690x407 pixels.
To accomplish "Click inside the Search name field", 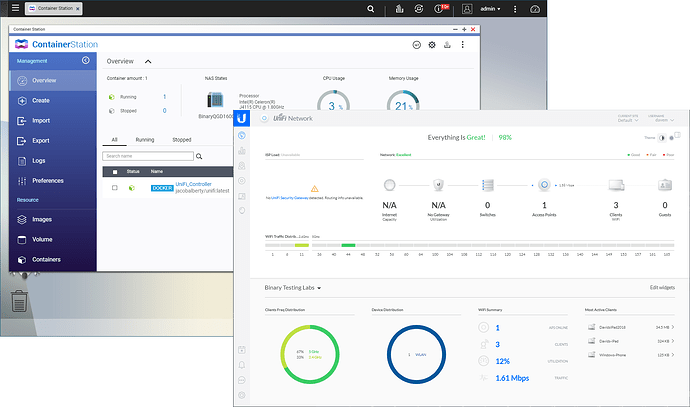I will pos(148,156).
